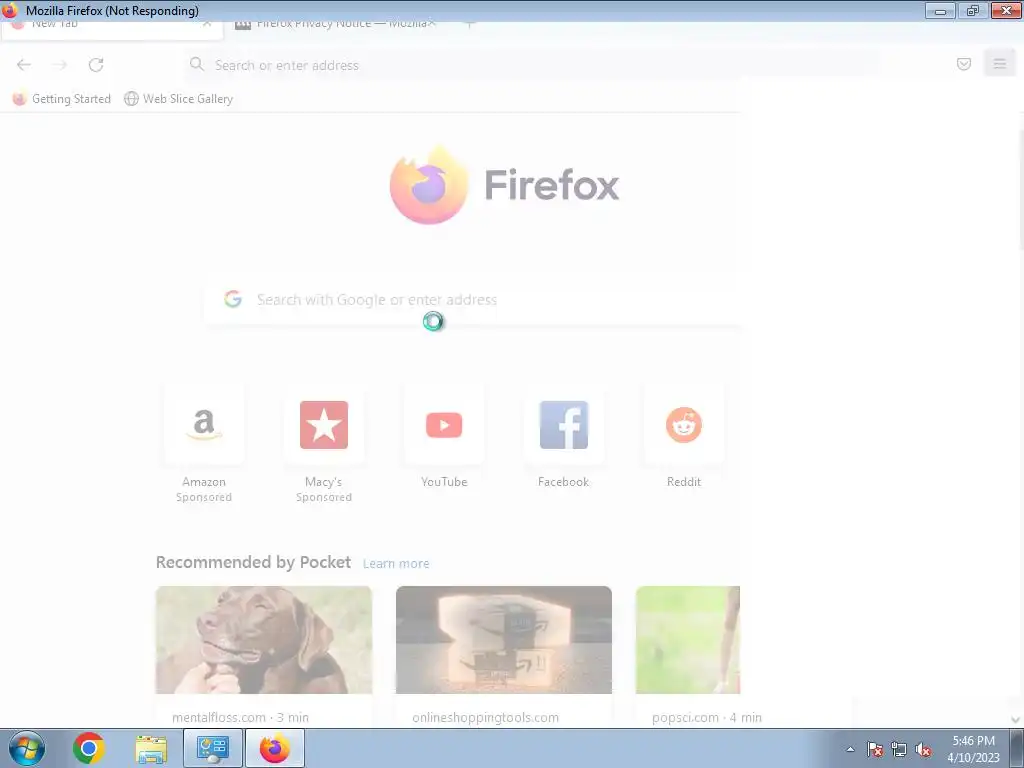Open the mentalfloss.com dog article thumbnail
1024x768 pixels.
click(264, 639)
